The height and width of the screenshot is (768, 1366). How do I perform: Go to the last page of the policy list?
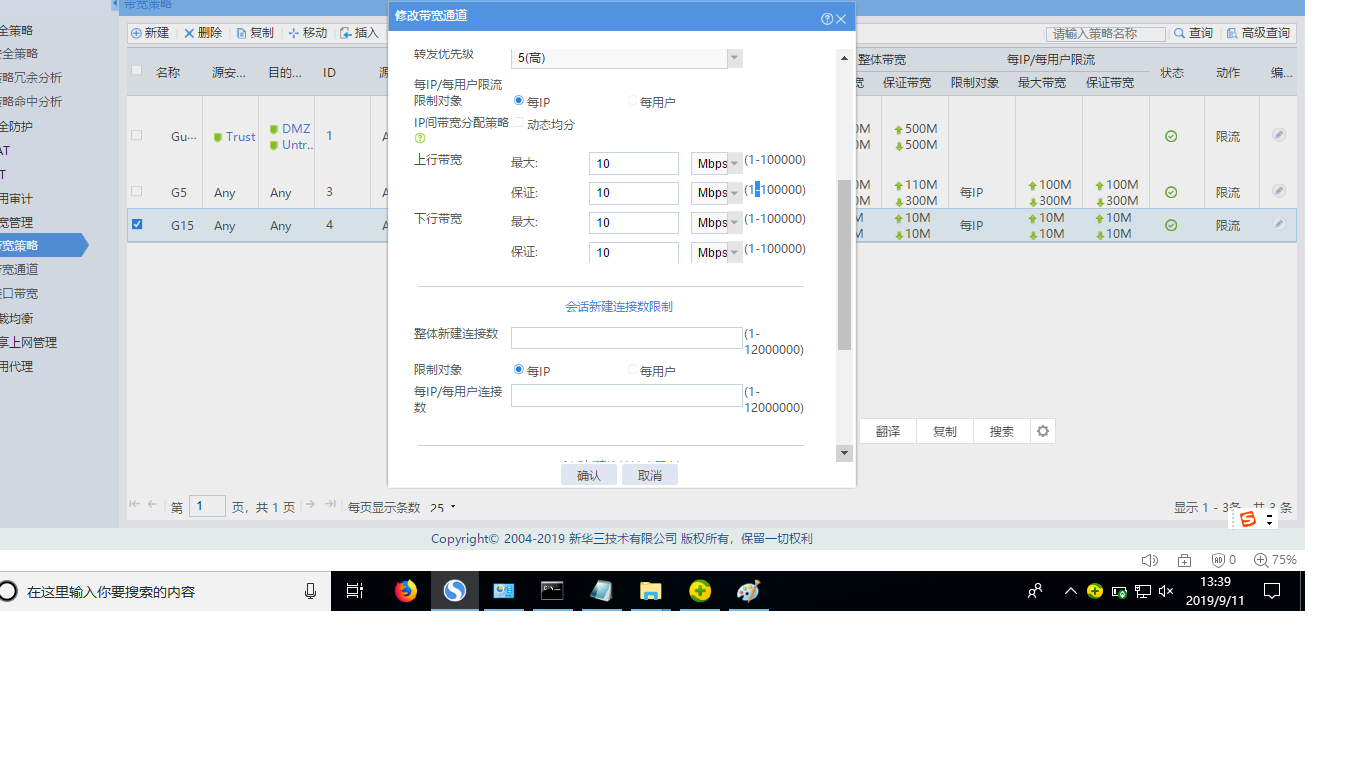tap(329, 505)
